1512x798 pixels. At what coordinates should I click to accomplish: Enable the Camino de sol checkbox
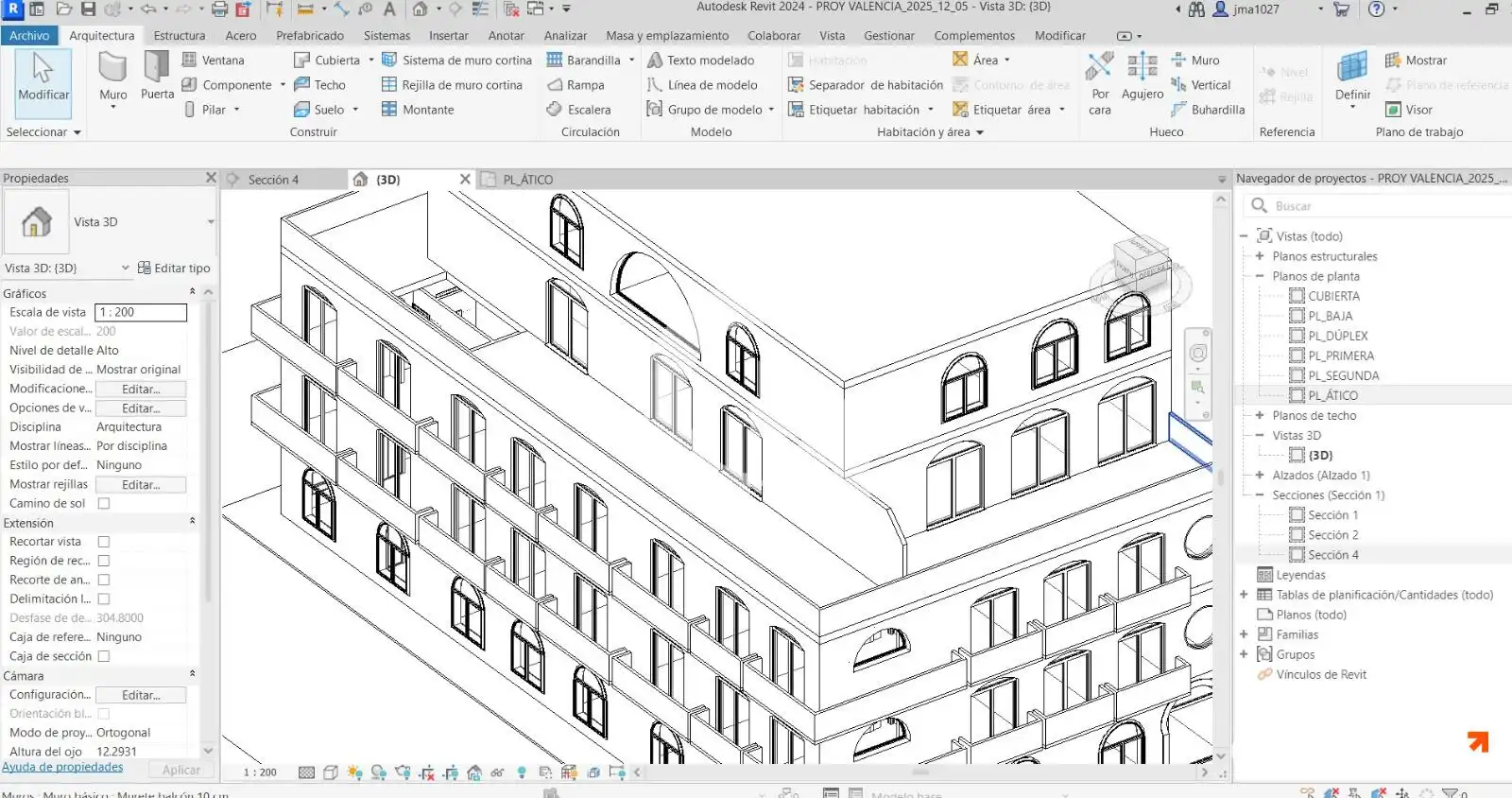104,504
